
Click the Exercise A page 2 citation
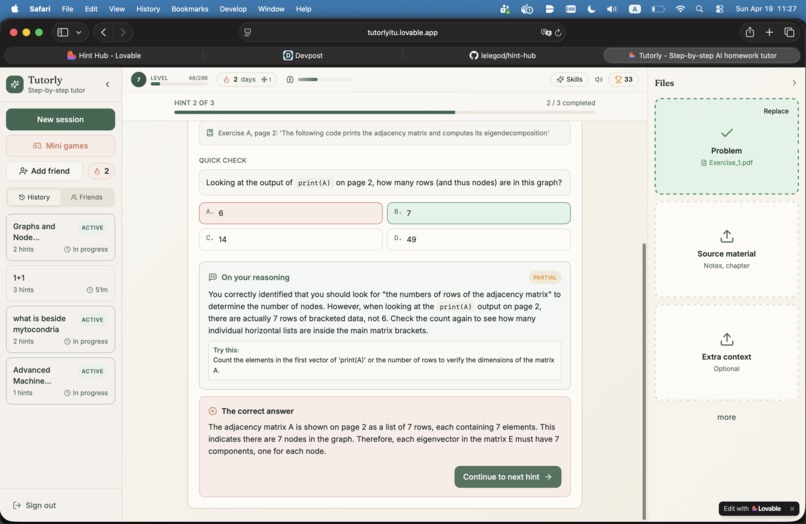(384, 133)
